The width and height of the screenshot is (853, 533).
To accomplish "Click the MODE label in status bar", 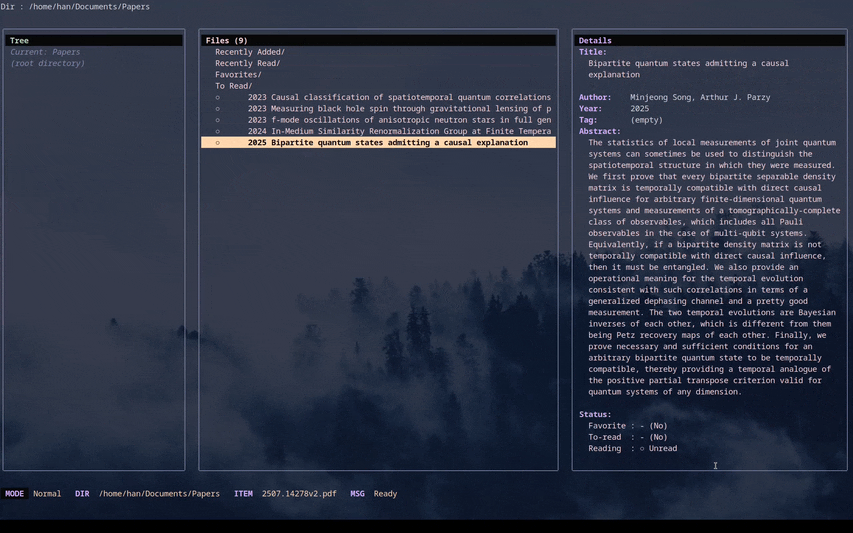I will [15, 494].
